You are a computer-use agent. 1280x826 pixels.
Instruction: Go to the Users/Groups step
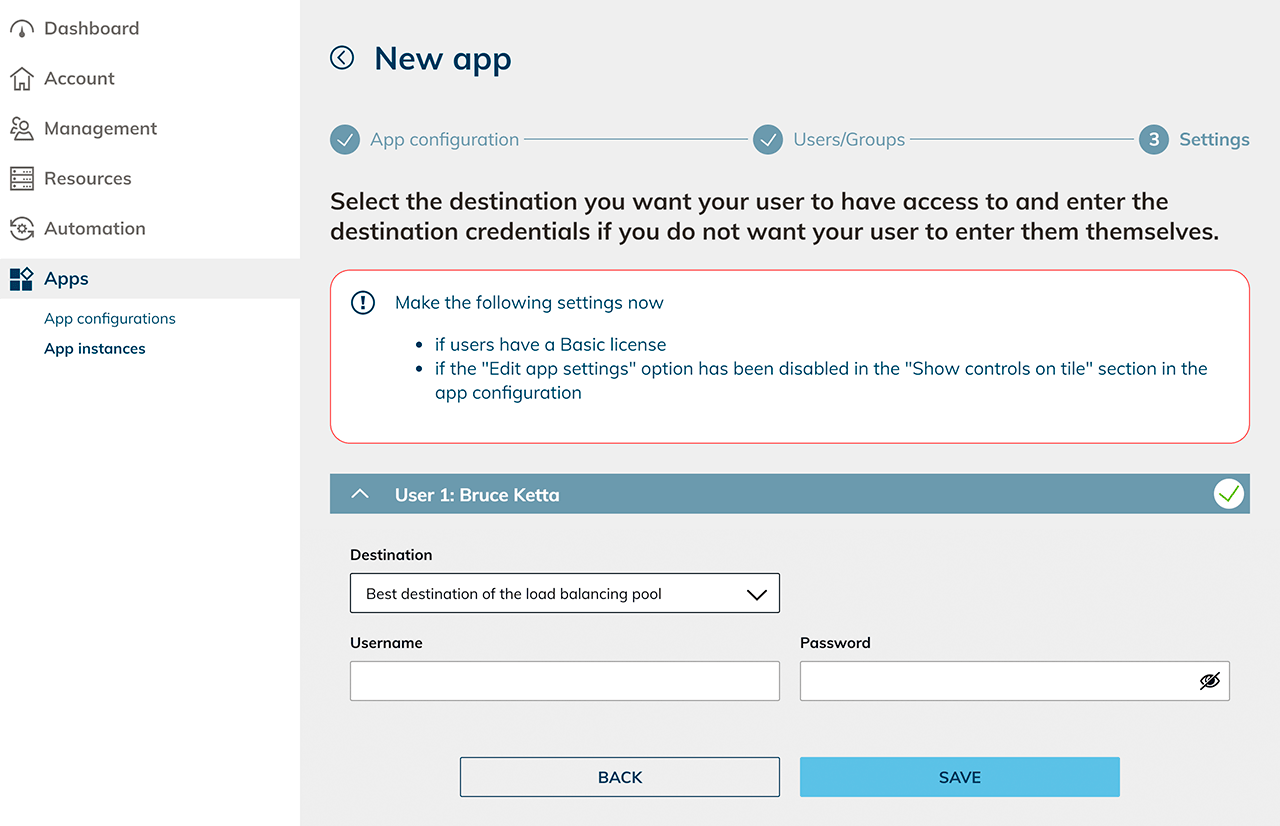848,140
